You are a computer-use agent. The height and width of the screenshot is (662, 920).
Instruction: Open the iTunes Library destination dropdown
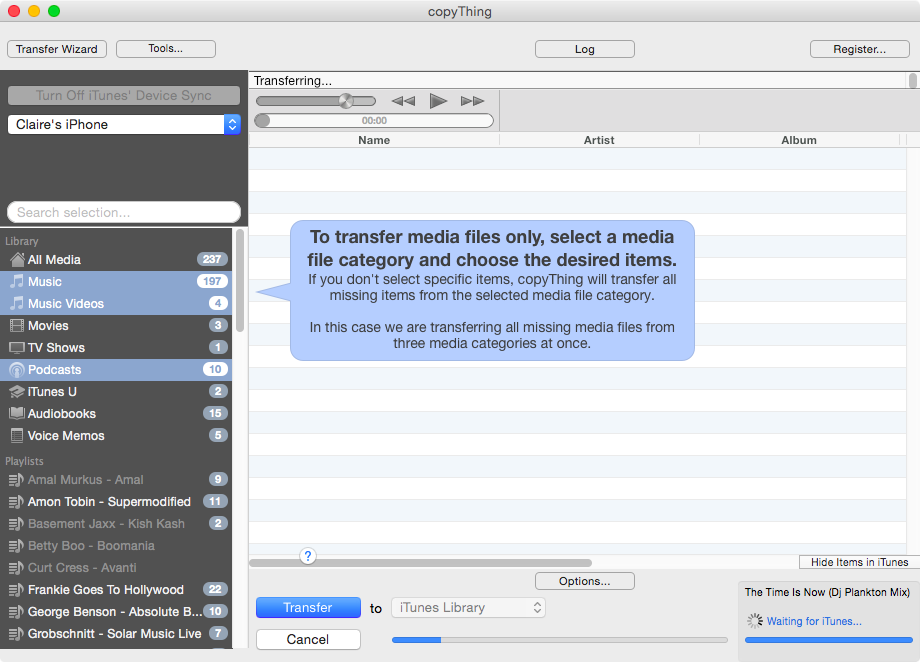468,607
